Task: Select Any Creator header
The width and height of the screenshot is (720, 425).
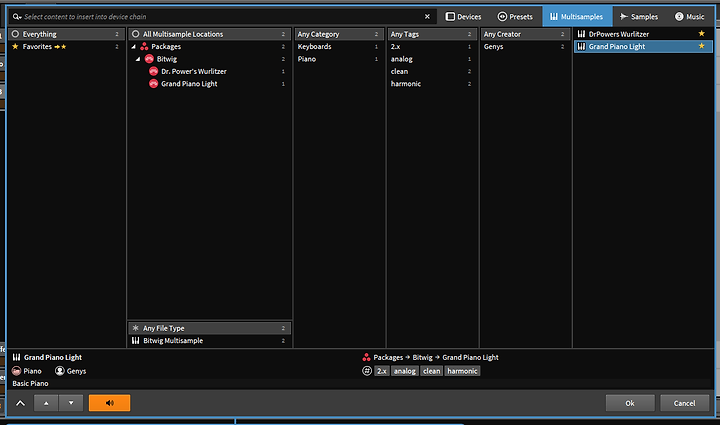Action: 525,34
